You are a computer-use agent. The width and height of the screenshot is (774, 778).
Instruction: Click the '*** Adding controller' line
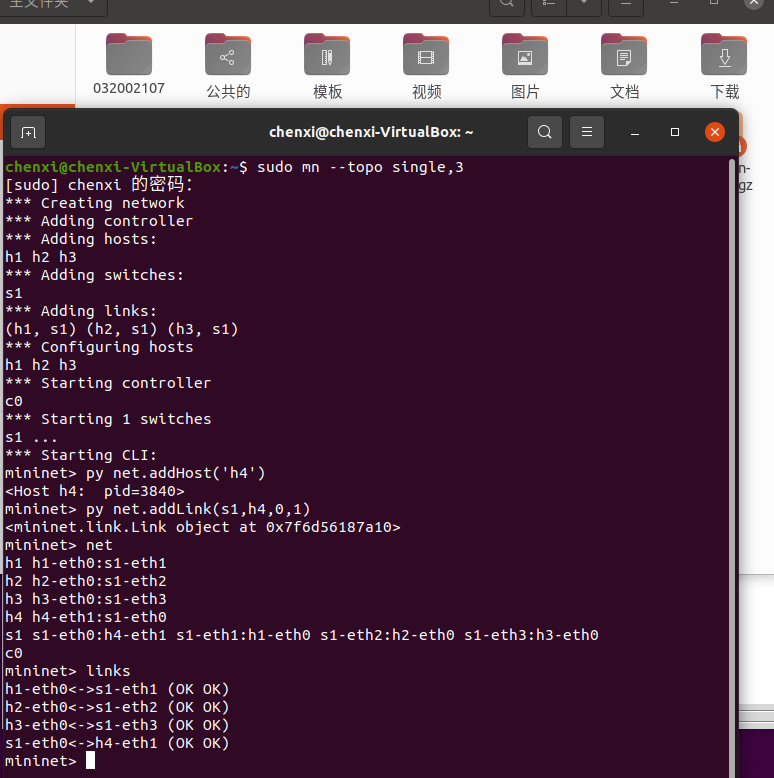point(99,221)
